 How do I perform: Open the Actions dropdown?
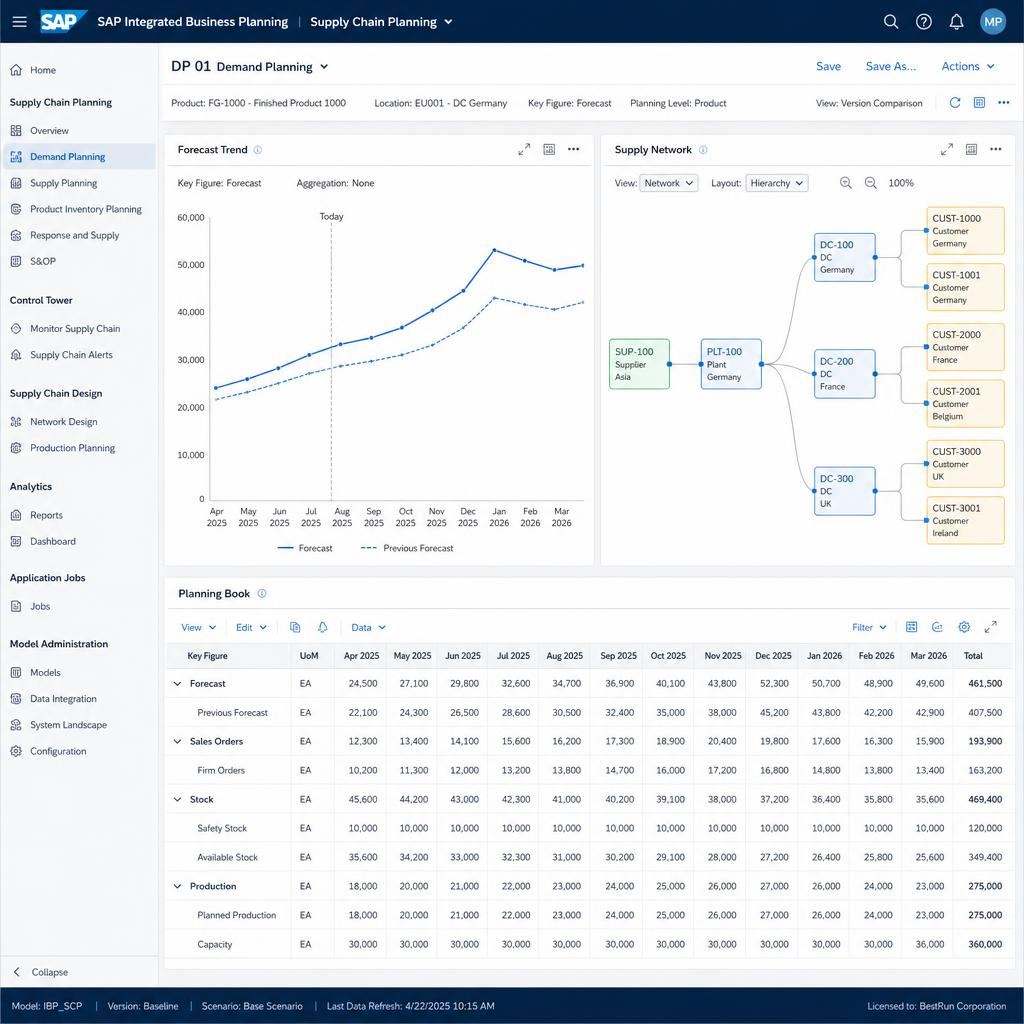click(x=968, y=66)
